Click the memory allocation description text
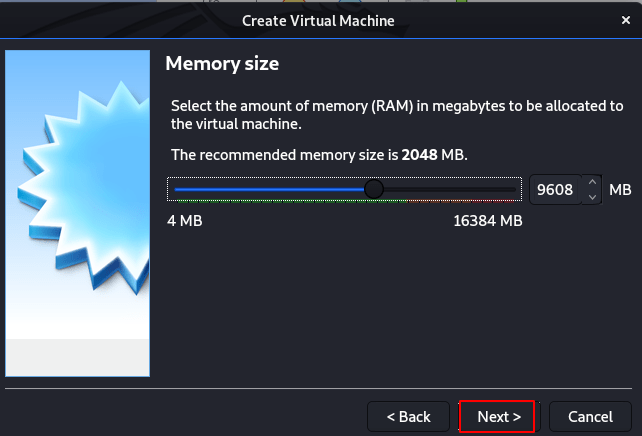Viewport: 642px width, 436px height. (397, 115)
